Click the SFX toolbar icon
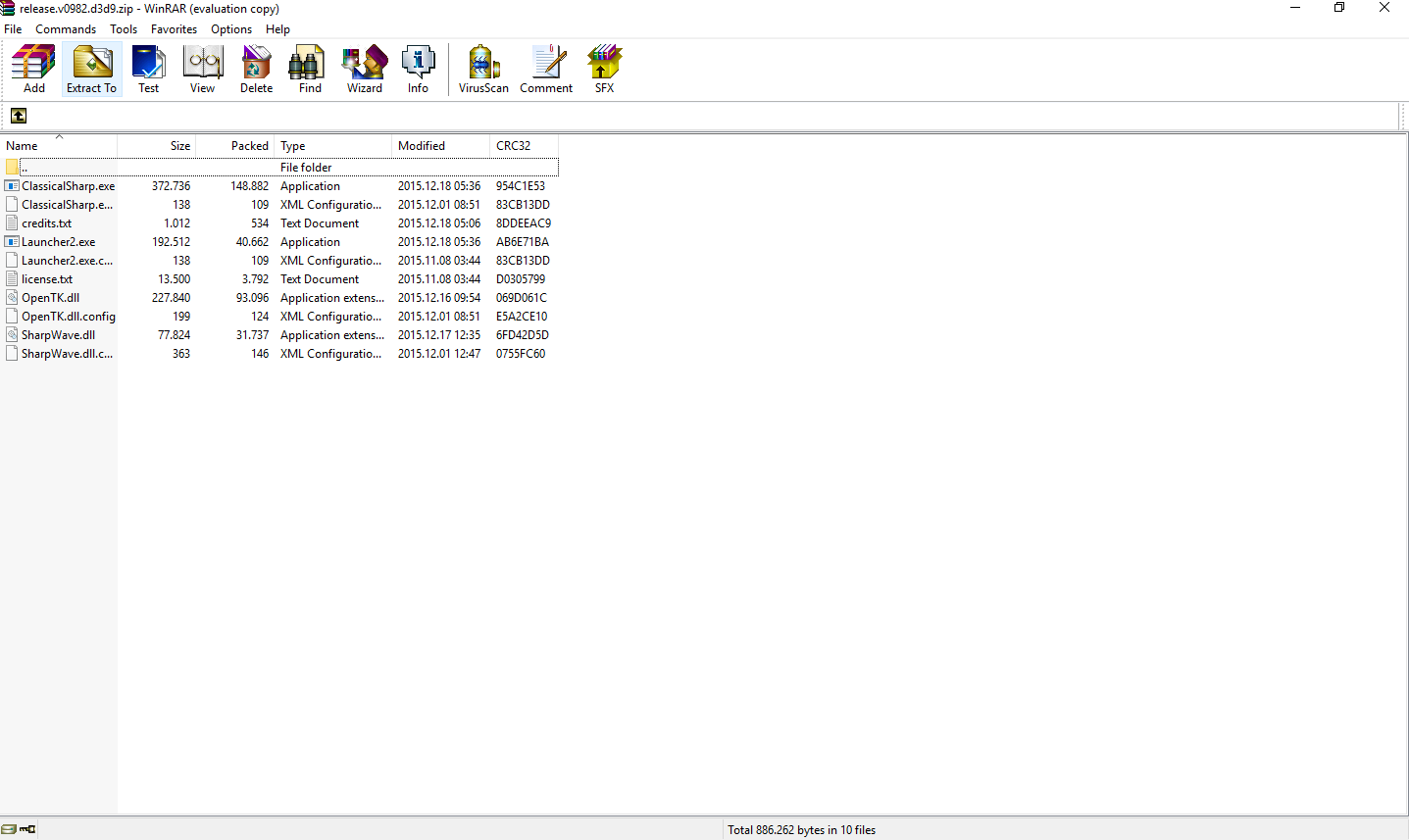Screen dimensions: 1409x840 click(x=604, y=69)
